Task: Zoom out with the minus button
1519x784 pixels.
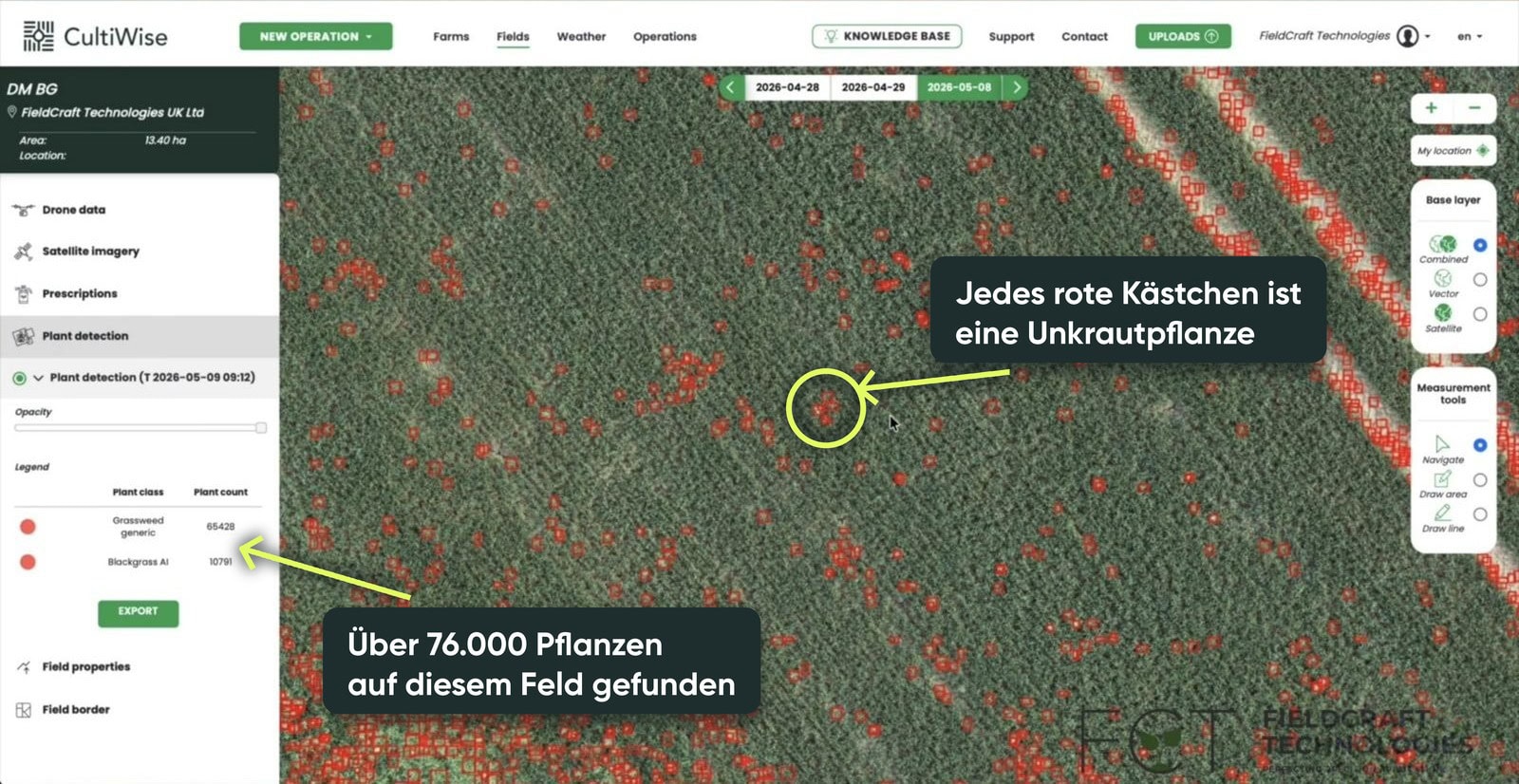Action: [1474, 108]
